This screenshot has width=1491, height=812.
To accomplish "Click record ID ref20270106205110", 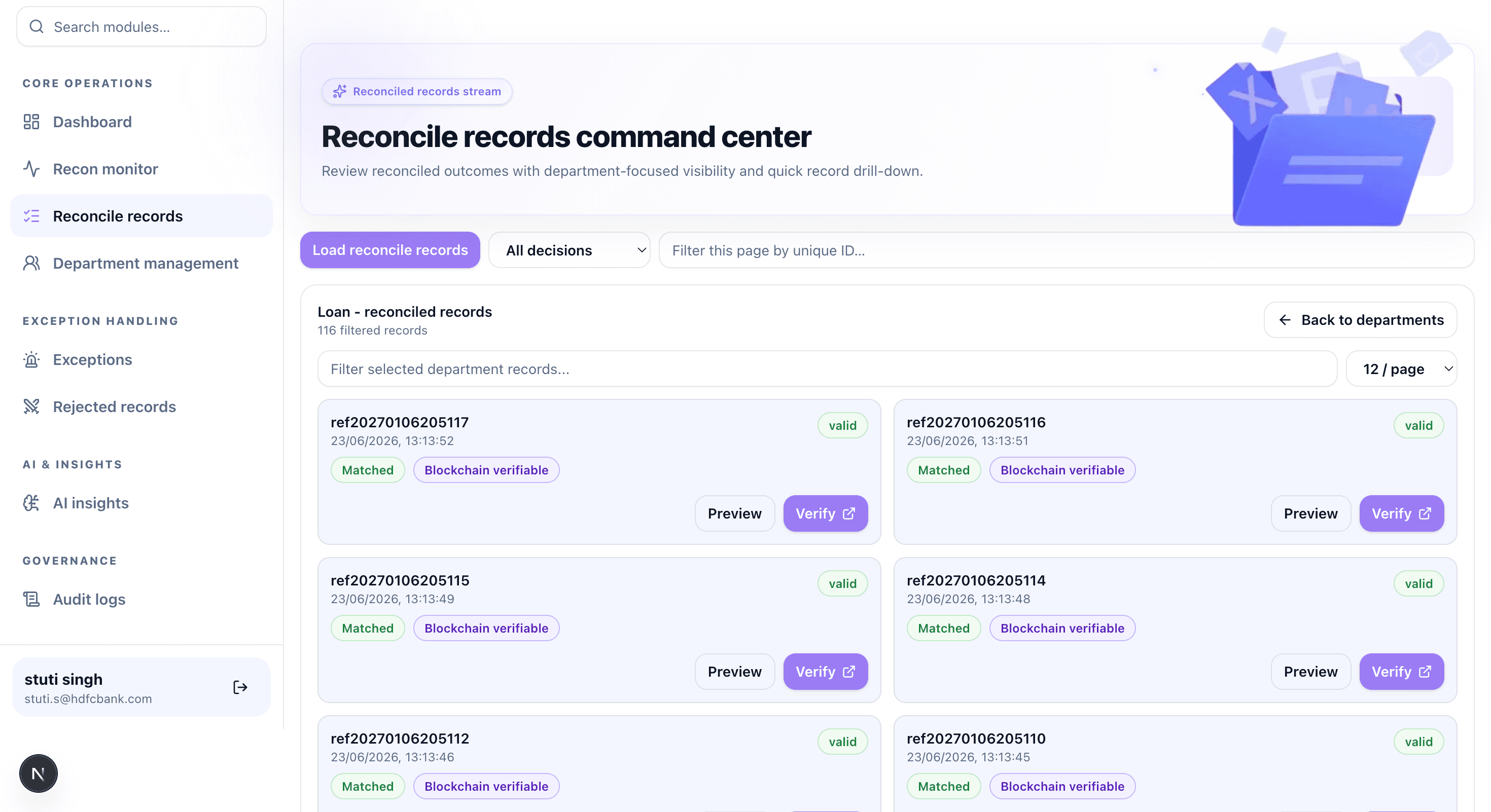I will (x=976, y=739).
